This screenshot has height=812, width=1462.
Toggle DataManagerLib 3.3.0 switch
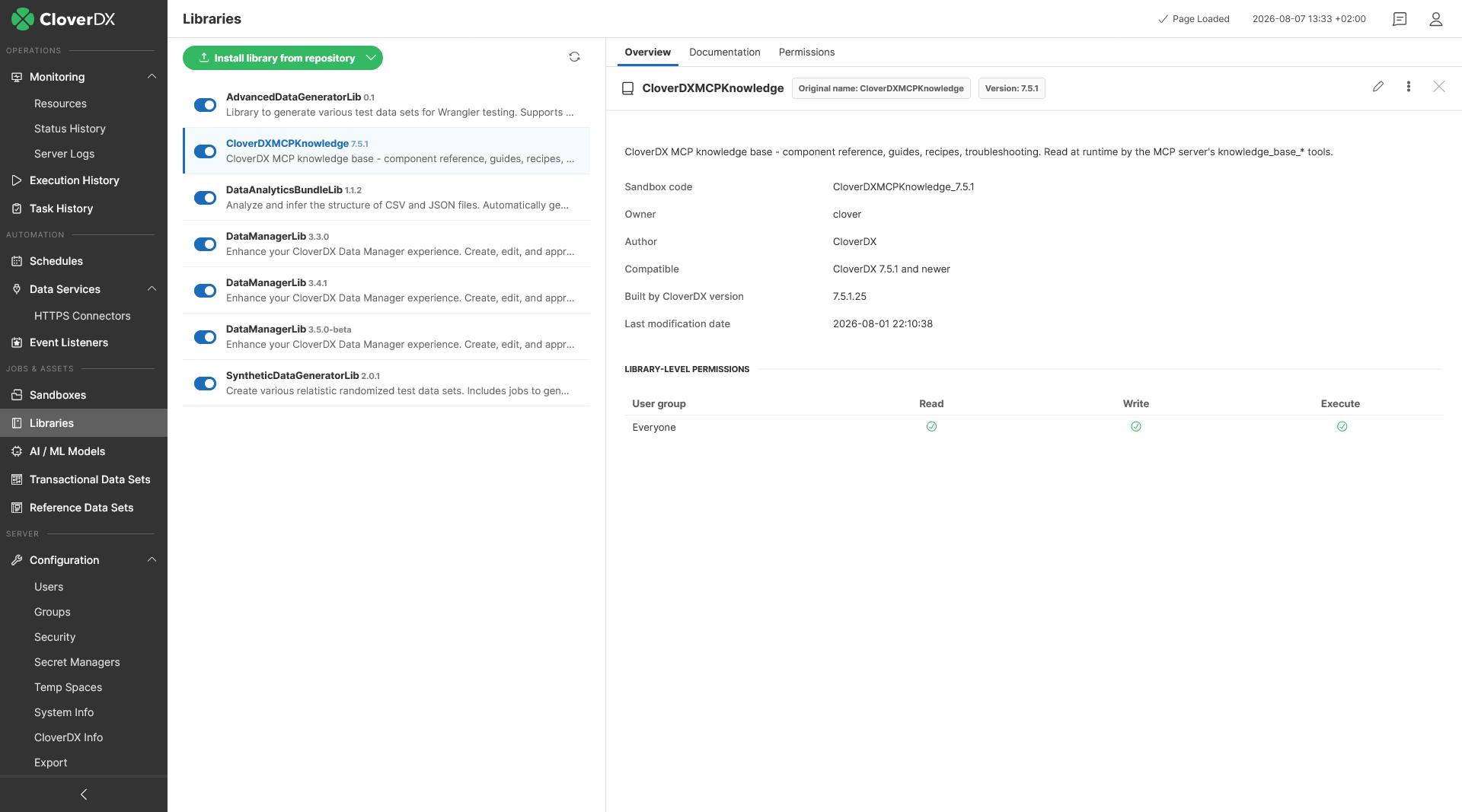coord(206,244)
